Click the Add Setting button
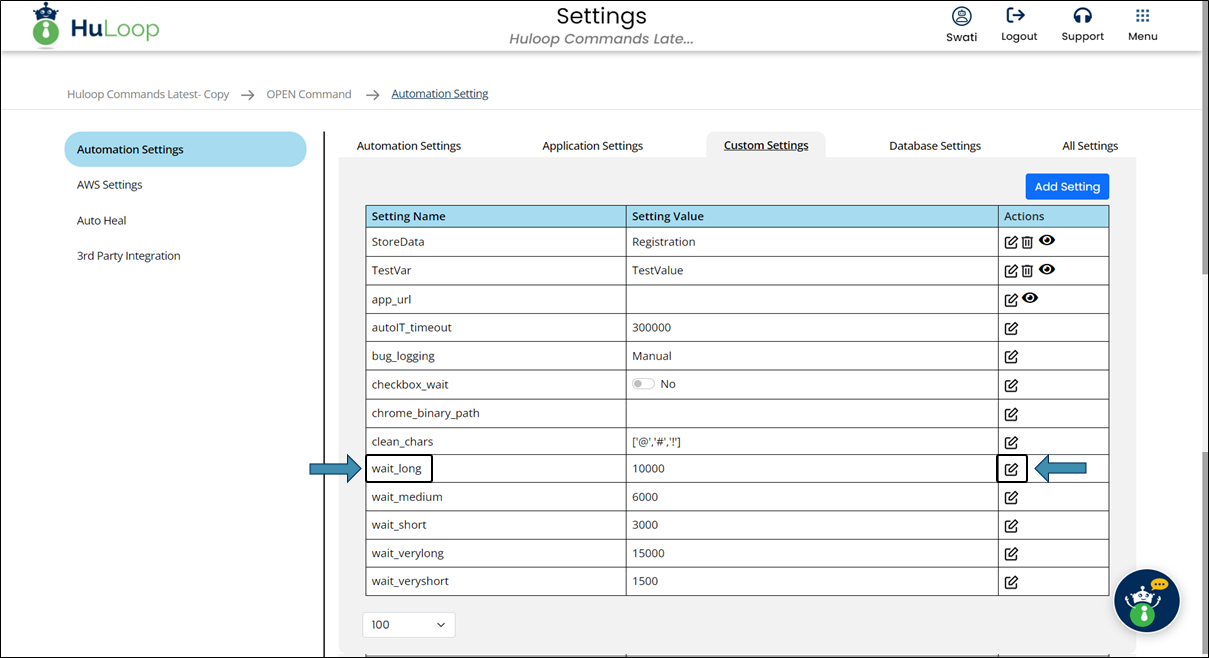Viewport: 1209px width, 658px height. tap(1067, 186)
